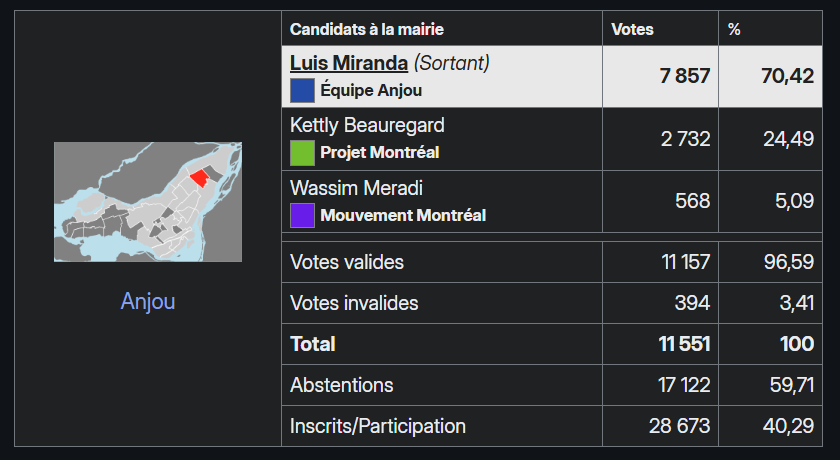
Task: Select the Votes invalides row label
Action: coord(354,303)
